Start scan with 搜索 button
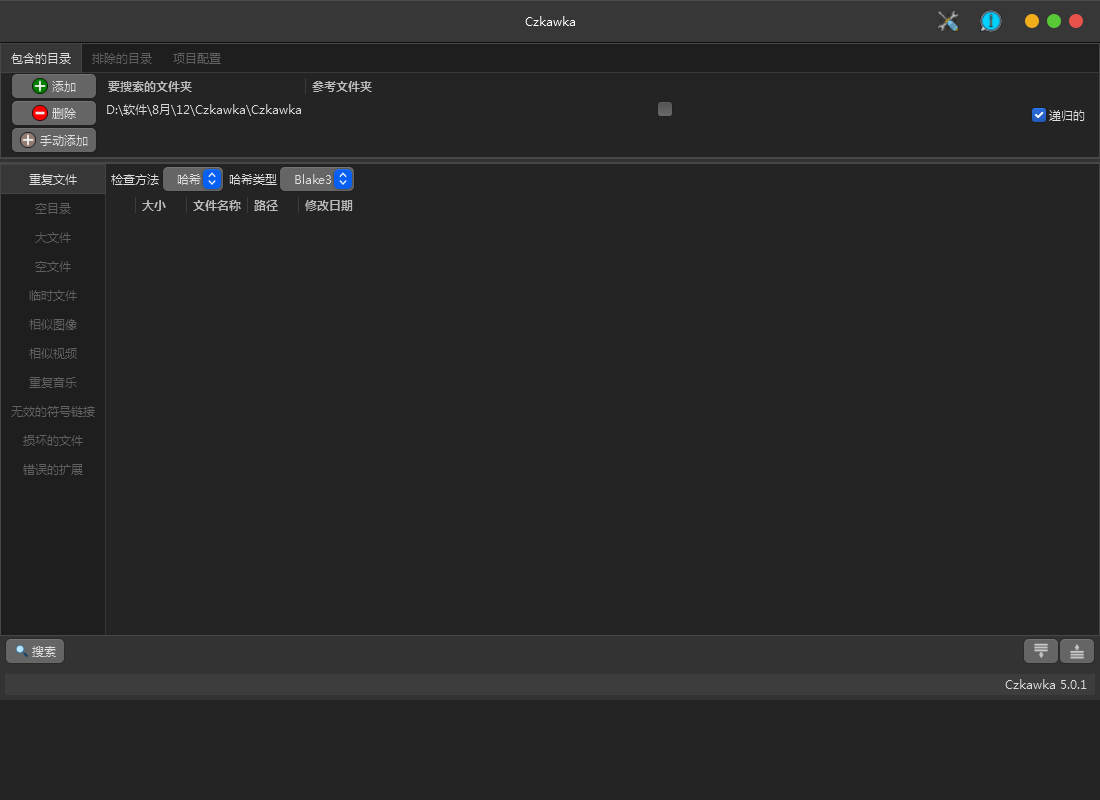This screenshot has height=800, width=1100. pyautogui.click(x=35, y=651)
